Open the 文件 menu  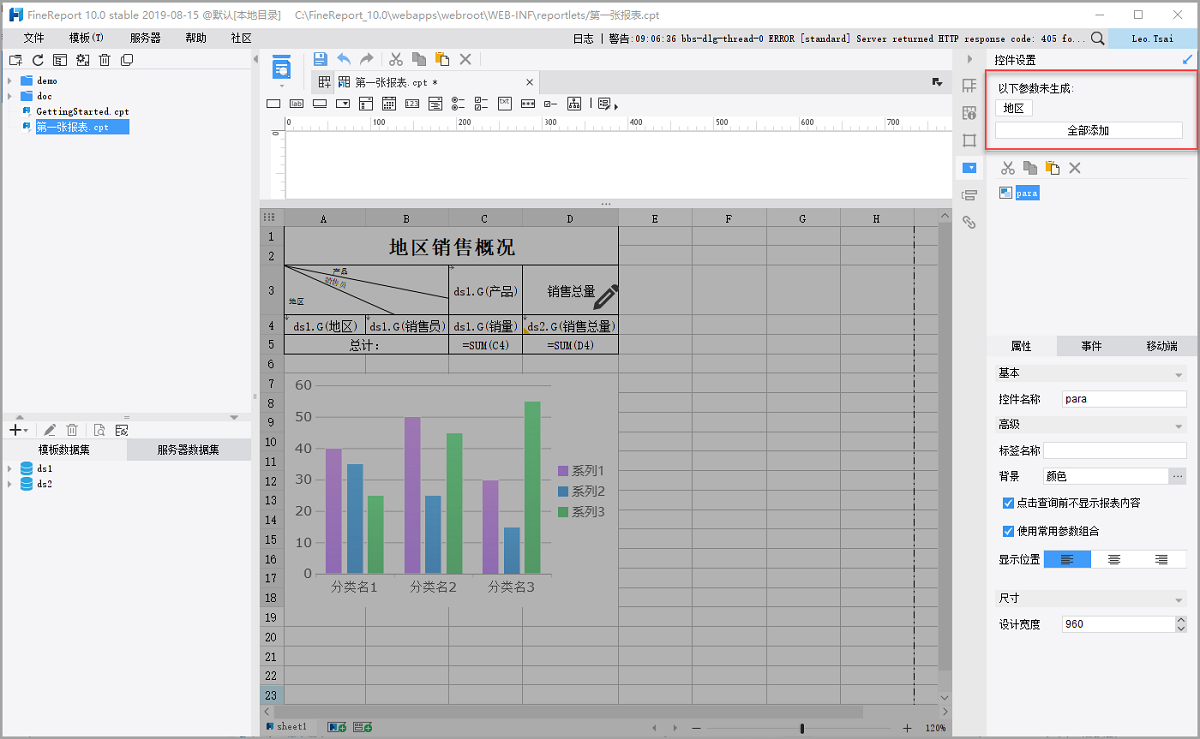34,38
